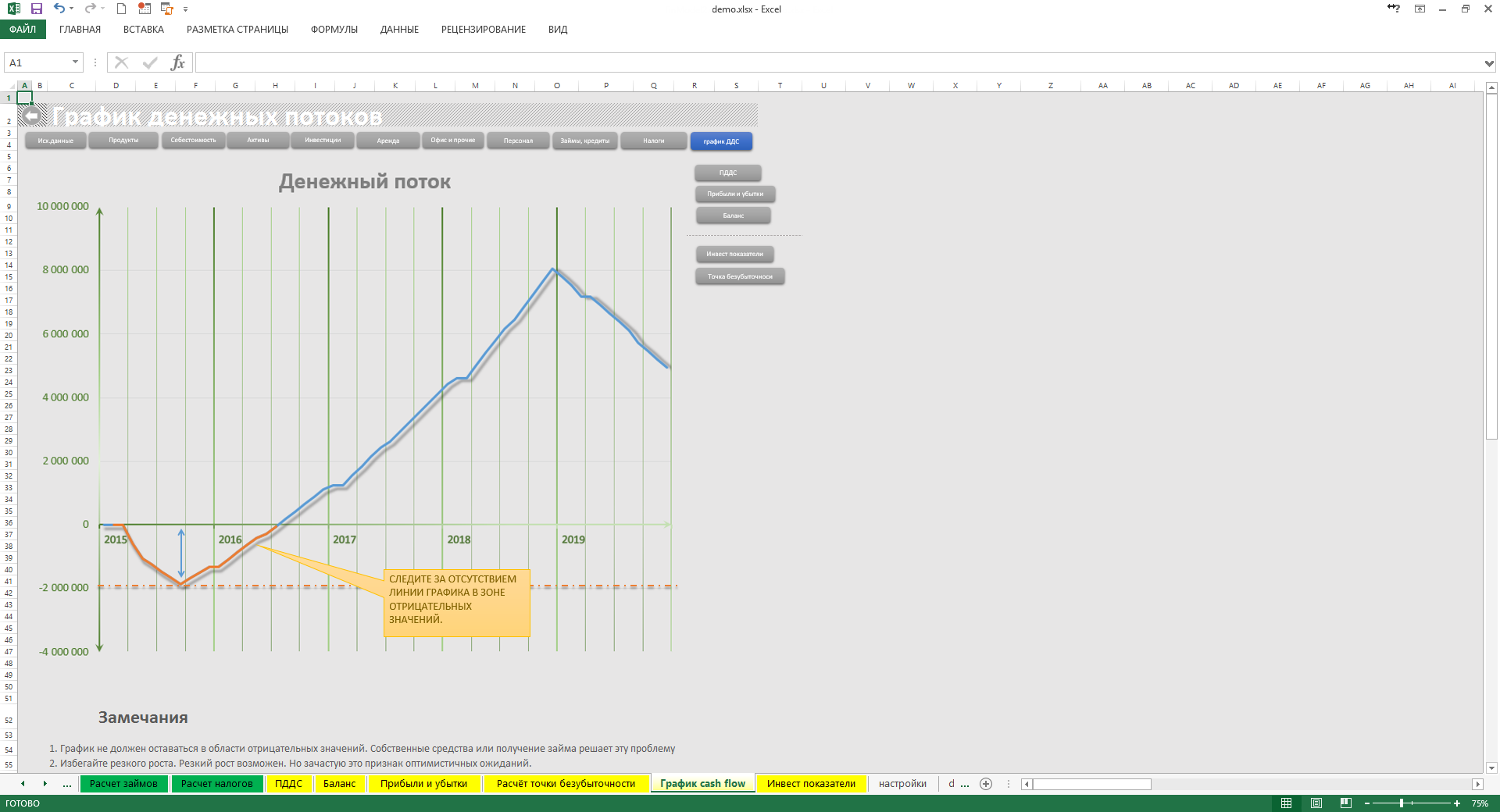1500x812 pixels.
Task: Click the zoom slider handle
Action: point(1402,803)
